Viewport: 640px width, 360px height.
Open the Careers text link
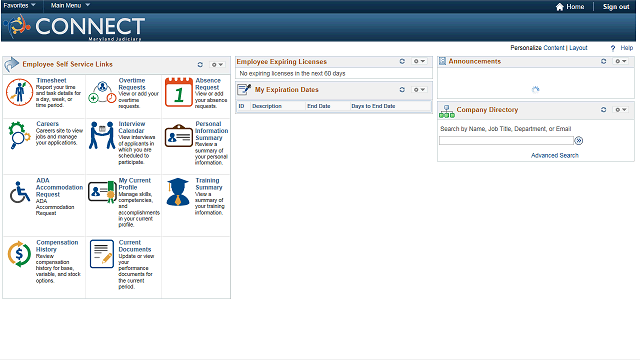point(47,124)
